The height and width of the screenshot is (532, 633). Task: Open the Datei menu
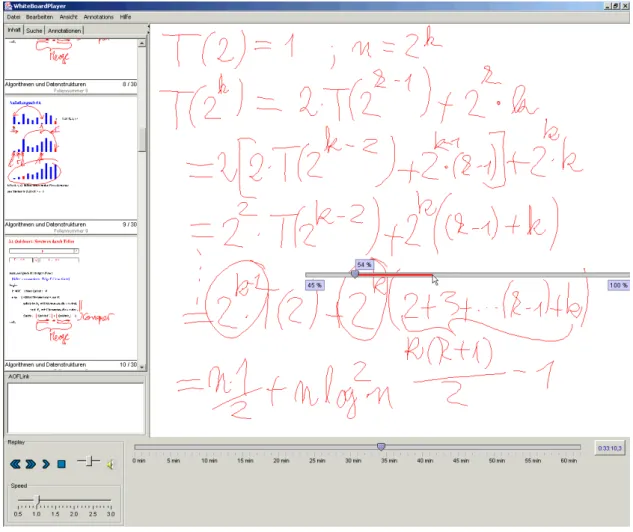pos(13,17)
